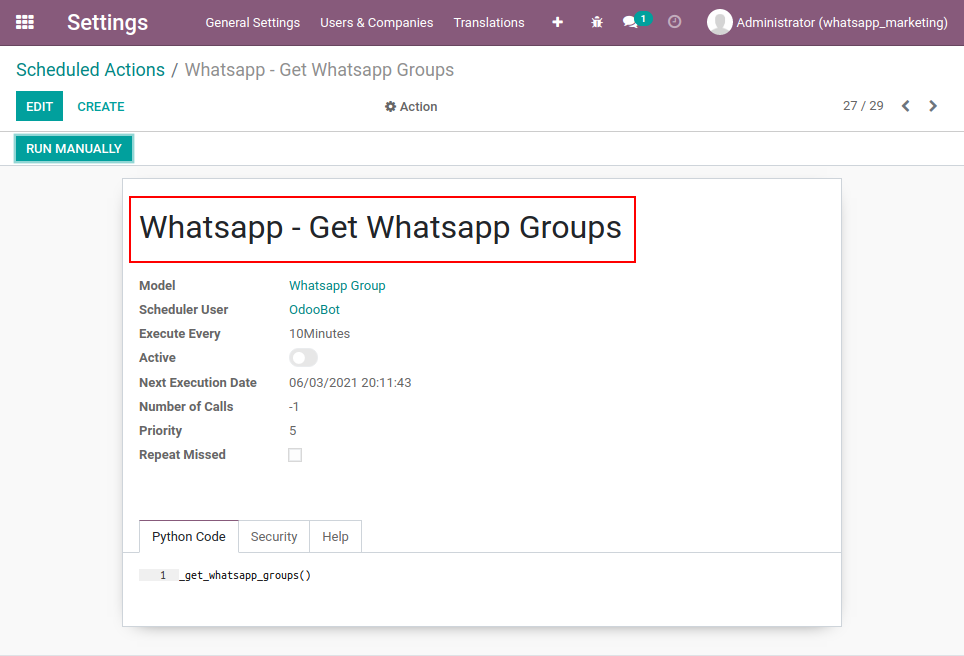
Task: Open the conversations chat icon
Action: (x=630, y=22)
